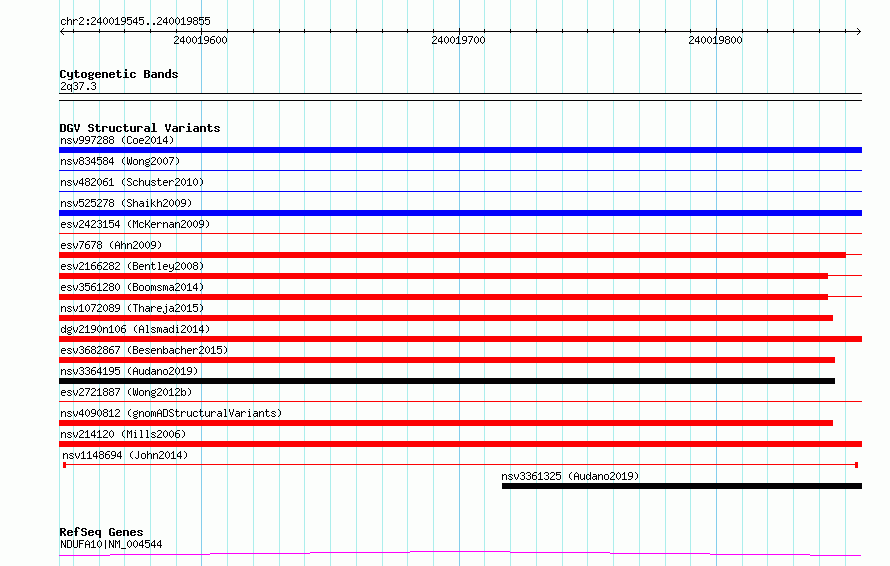Select the magenta NDUFA10 gene line
Image resolution: width=890 pixels, height=566 pixels.
point(460,553)
